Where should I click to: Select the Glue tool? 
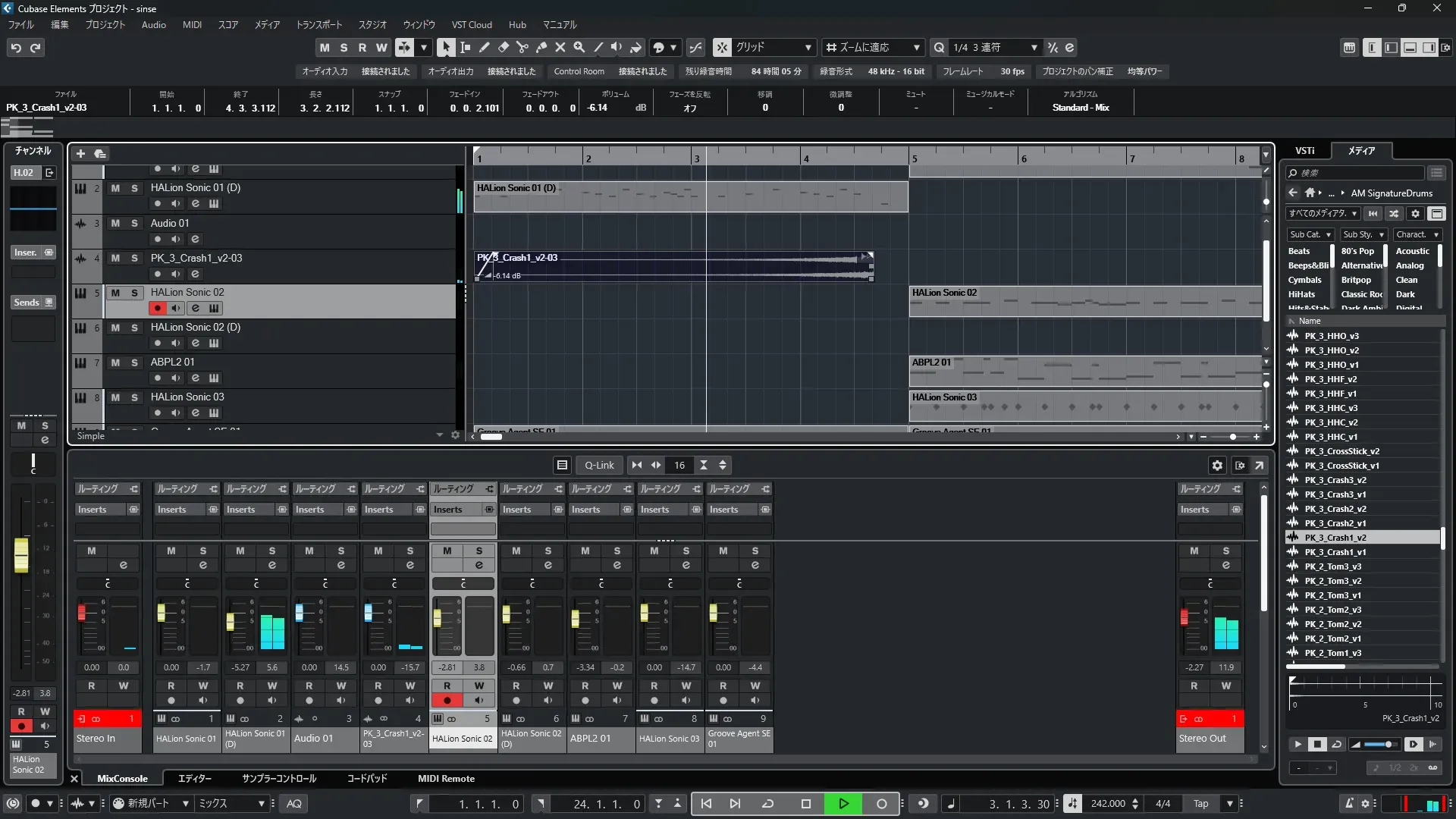pos(541,47)
